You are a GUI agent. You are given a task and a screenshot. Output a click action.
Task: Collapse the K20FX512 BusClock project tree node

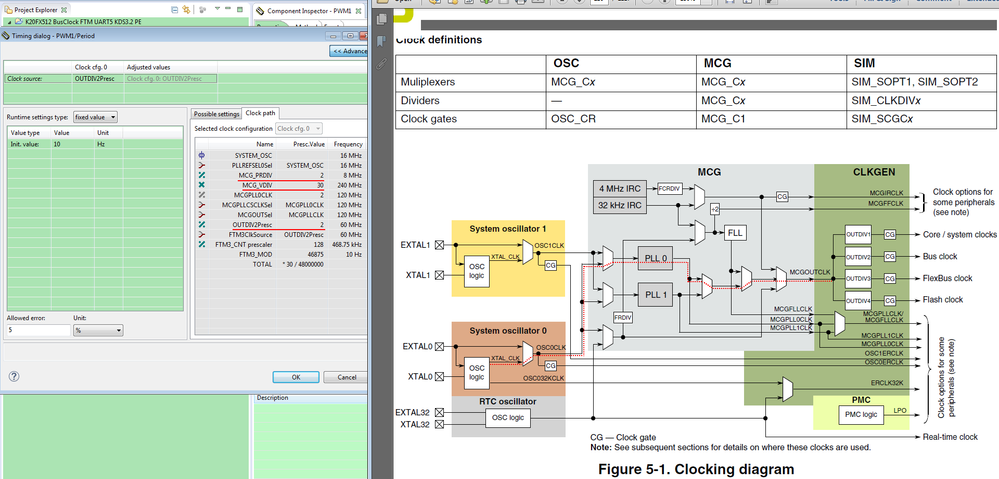(x=10, y=22)
